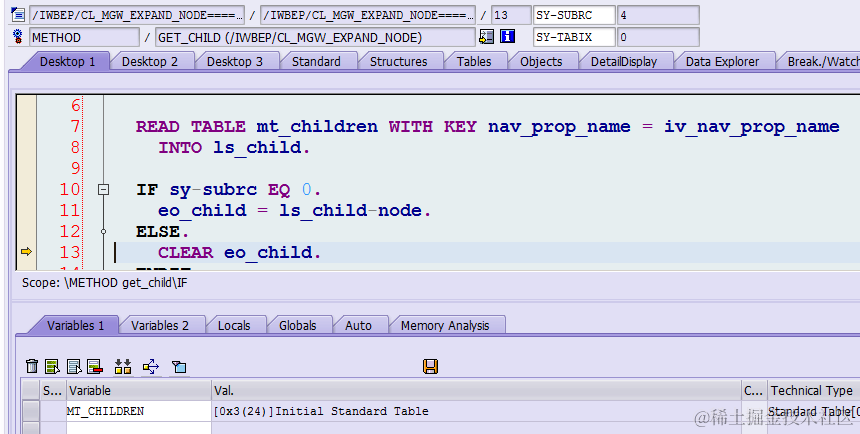The height and width of the screenshot is (434, 860).
Task: Click the Technical Type column header
Action: click(x=813, y=390)
